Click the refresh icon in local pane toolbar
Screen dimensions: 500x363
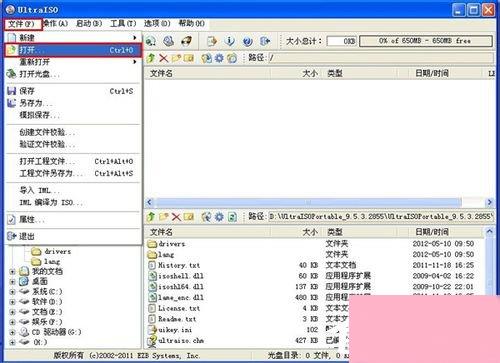232,217
